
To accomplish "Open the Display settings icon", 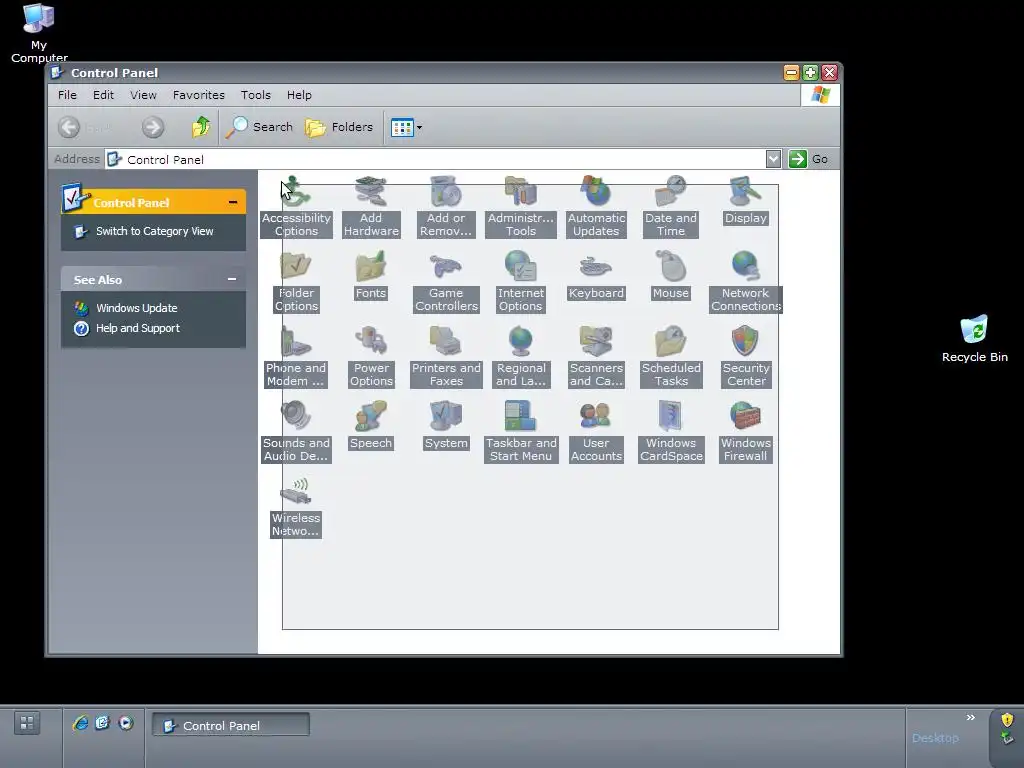I will pyautogui.click(x=745, y=200).
